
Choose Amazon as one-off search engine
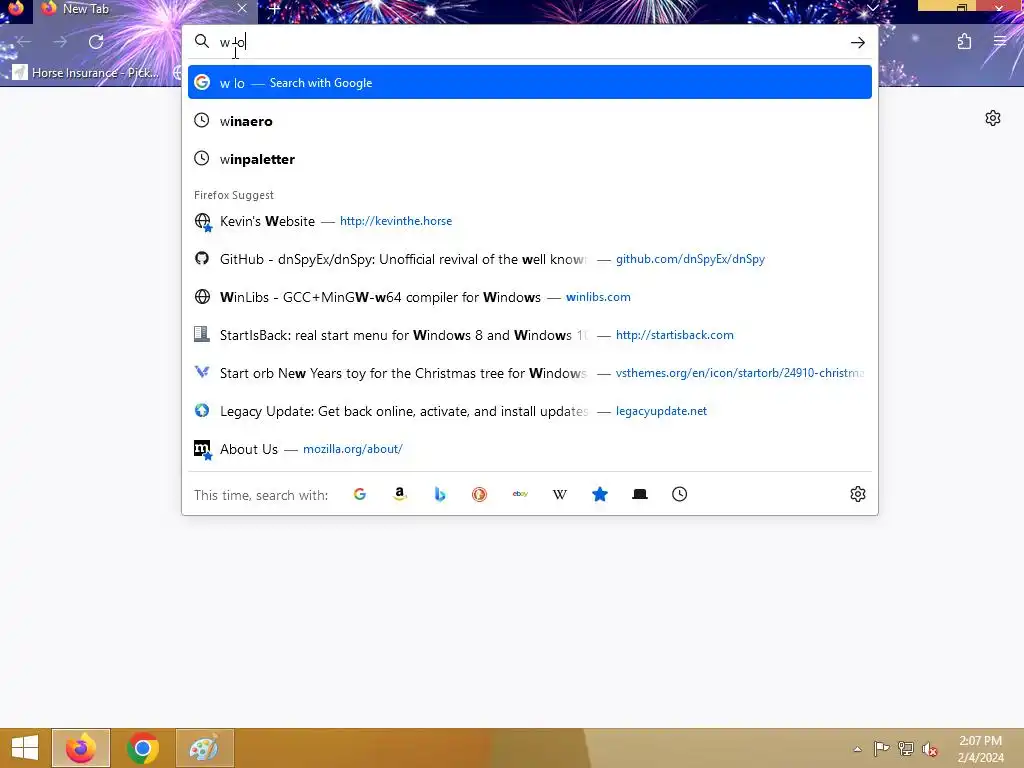(x=400, y=494)
